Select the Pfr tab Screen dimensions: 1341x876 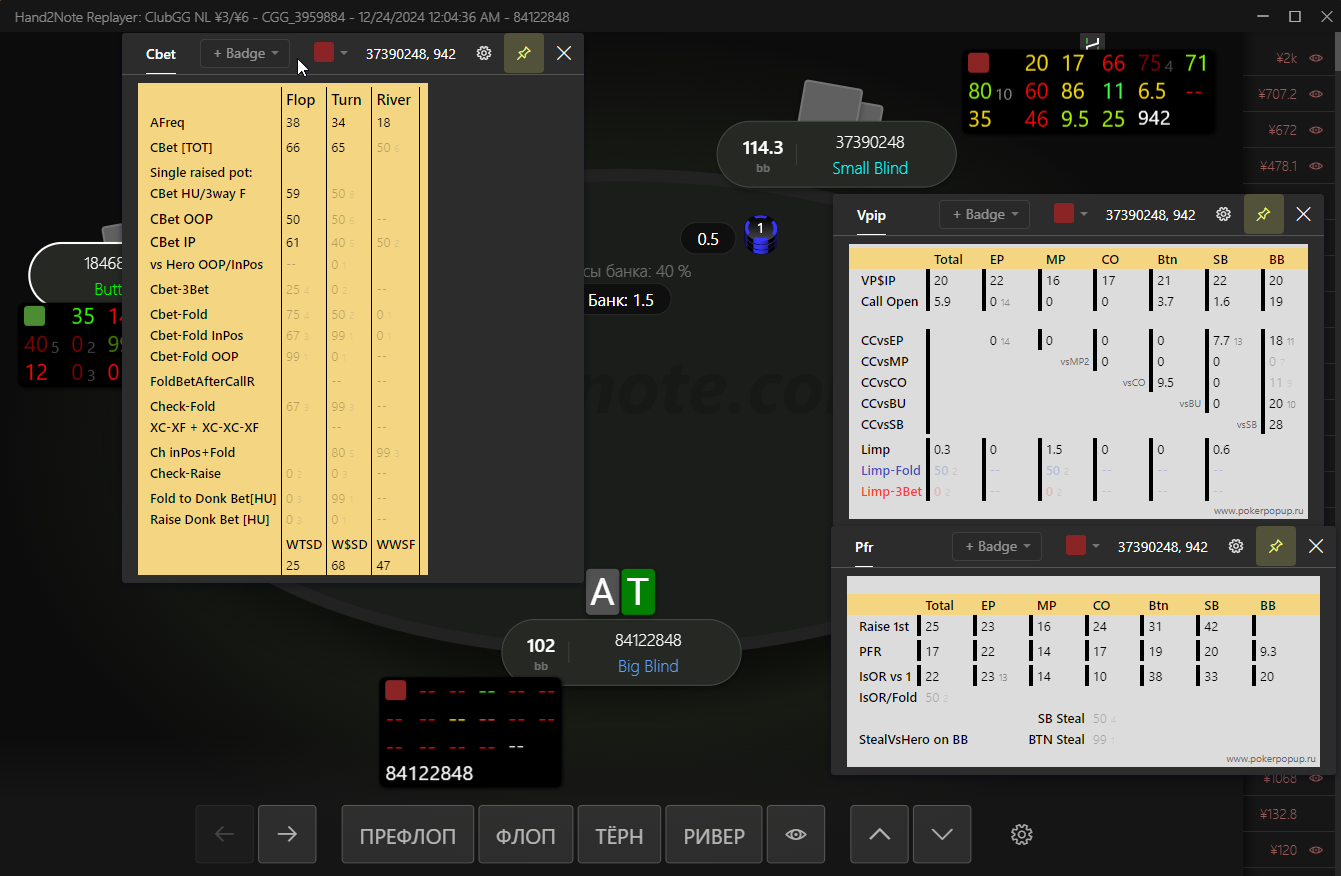pos(864,546)
